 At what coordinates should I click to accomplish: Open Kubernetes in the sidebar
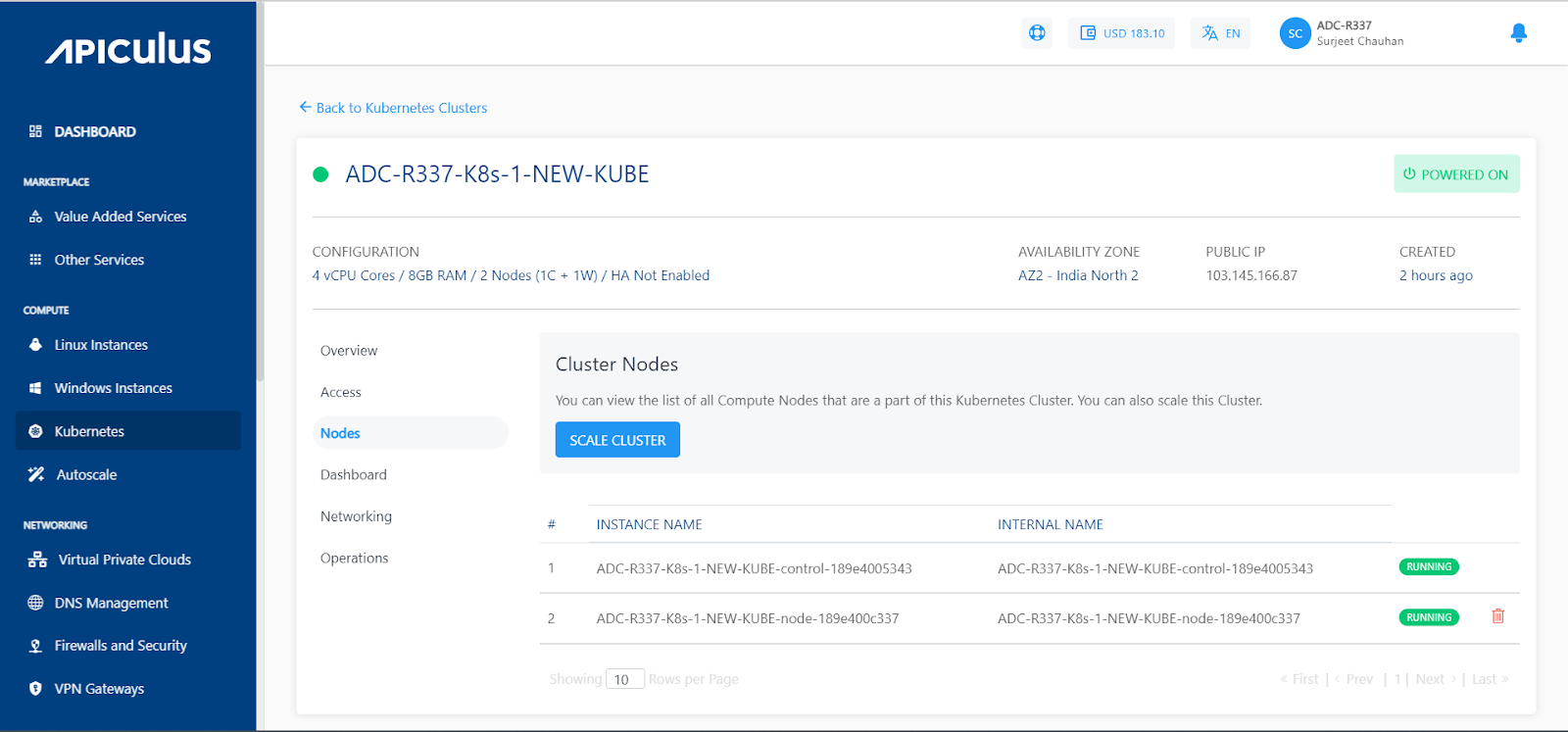pos(128,431)
